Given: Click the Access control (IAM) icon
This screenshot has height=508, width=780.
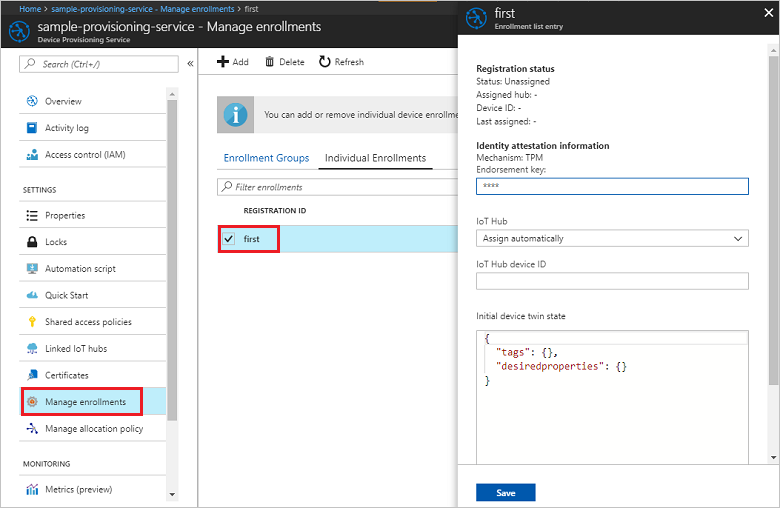Looking at the screenshot, I should point(32,155).
